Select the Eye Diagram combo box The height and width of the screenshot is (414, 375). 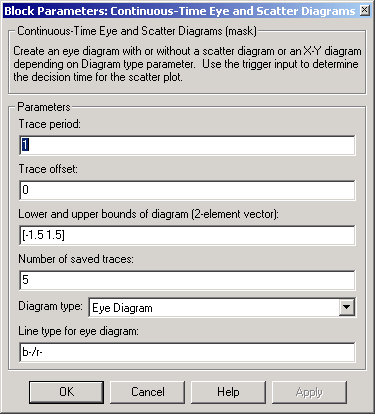(x=222, y=307)
